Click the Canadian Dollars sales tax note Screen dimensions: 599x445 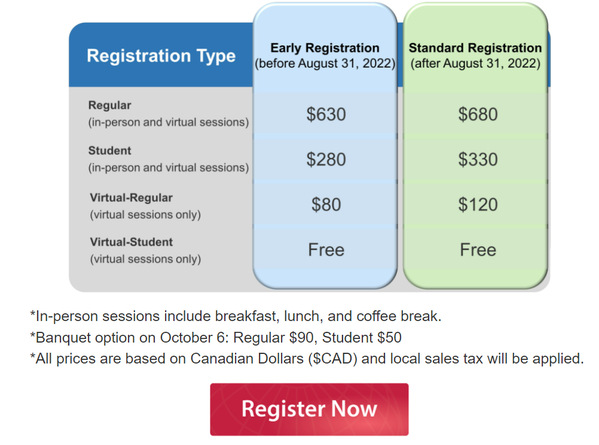tap(307, 359)
